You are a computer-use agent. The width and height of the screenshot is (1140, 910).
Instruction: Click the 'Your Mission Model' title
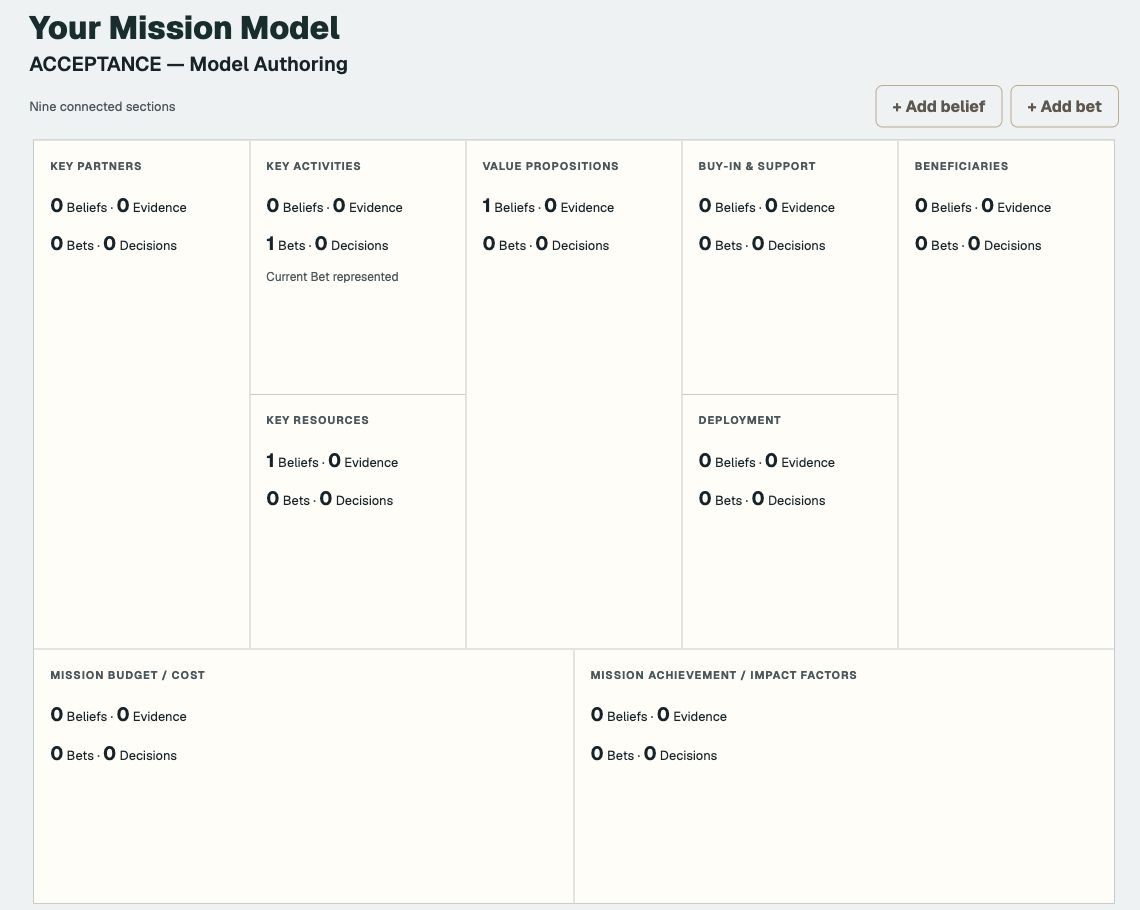[x=185, y=28]
